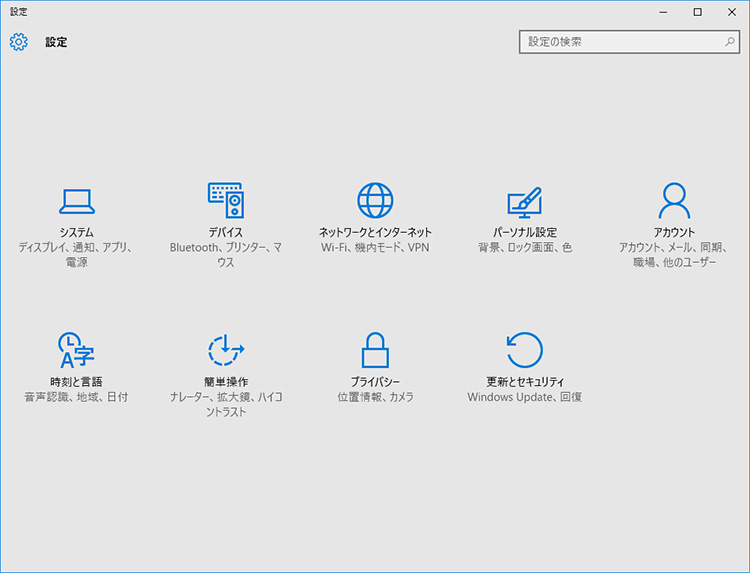
Task: Open the ネットワークとインターネット text label
Action: click(375, 232)
